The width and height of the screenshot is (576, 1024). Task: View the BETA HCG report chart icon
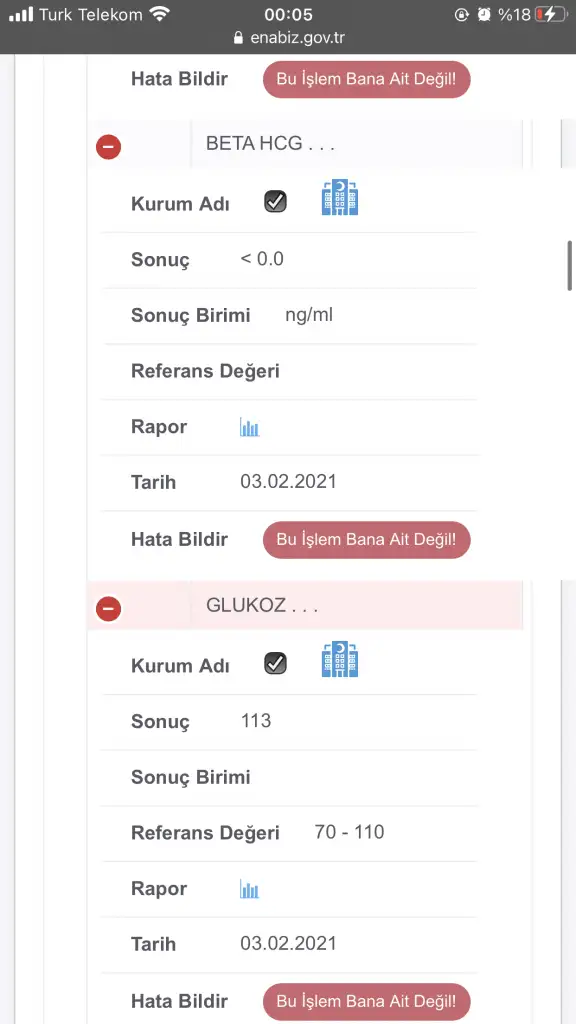tap(249, 428)
